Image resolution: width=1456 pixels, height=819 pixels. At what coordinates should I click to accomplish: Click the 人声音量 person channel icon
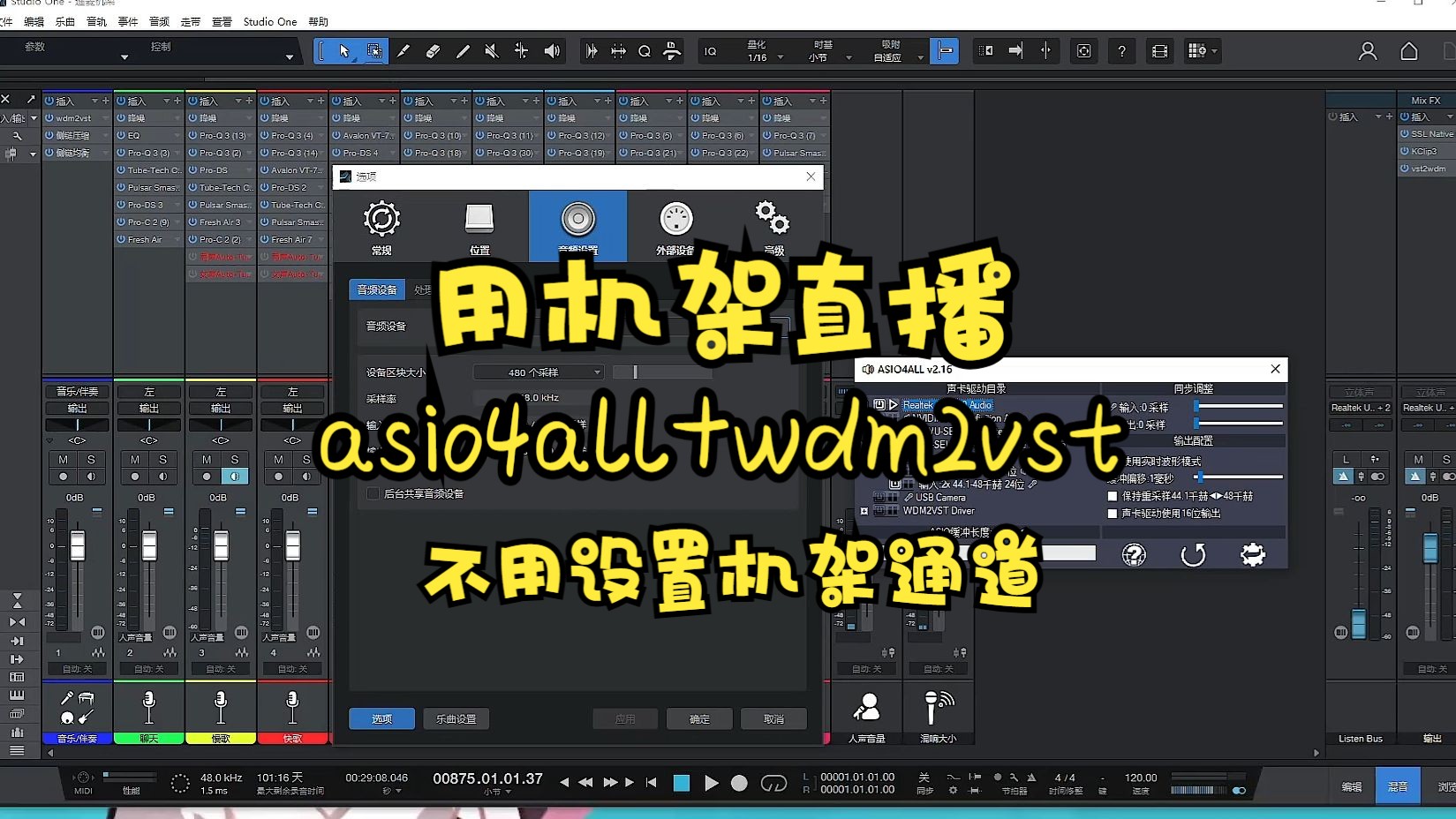[x=866, y=707]
